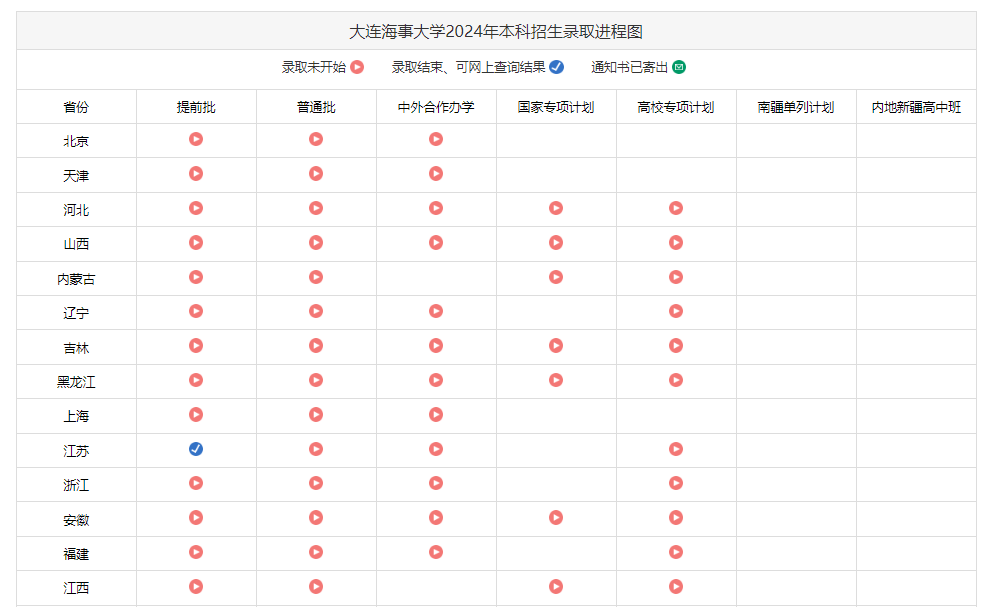Click the 内地新疆高中班 column header
Image resolution: width=994 pixels, height=607 pixels.
916,107
